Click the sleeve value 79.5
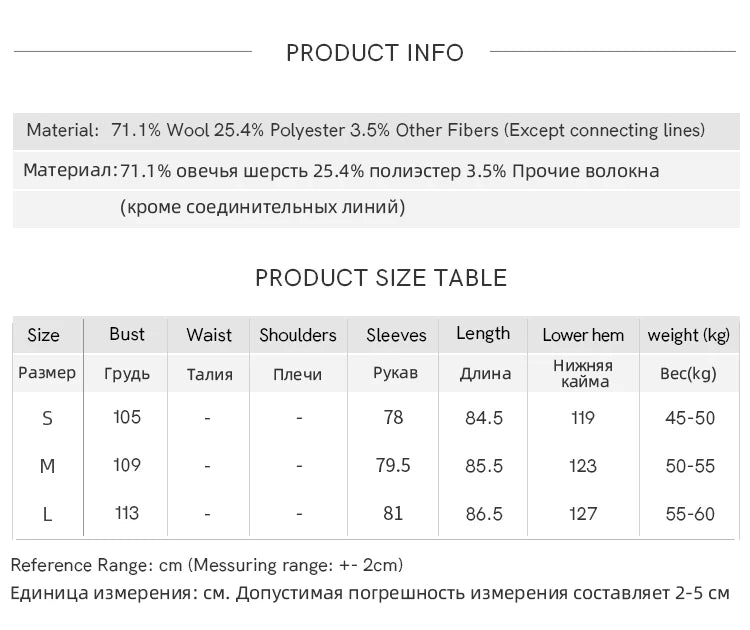750x630 pixels. (x=393, y=466)
